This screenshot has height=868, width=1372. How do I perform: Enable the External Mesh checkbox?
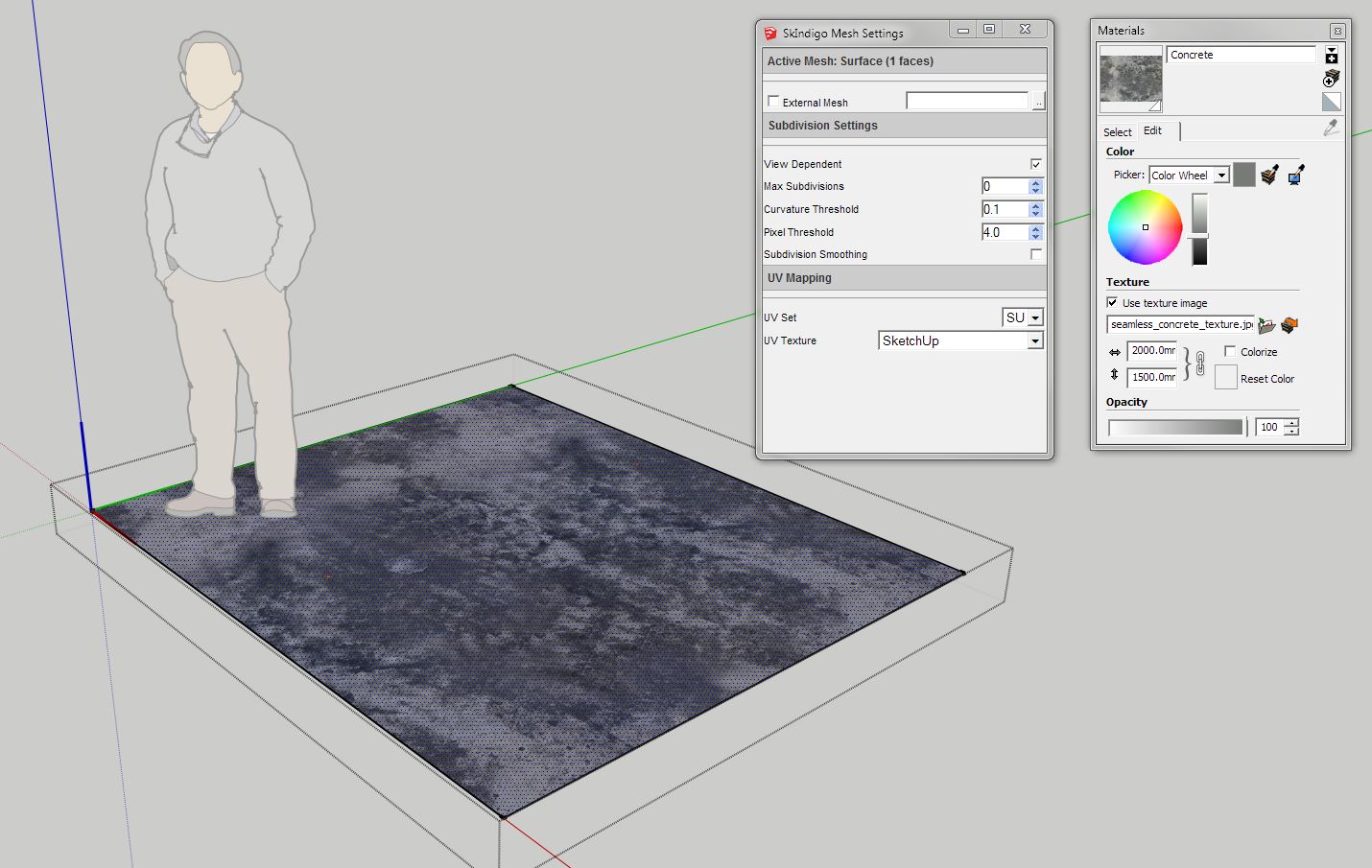click(x=773, y=102)
